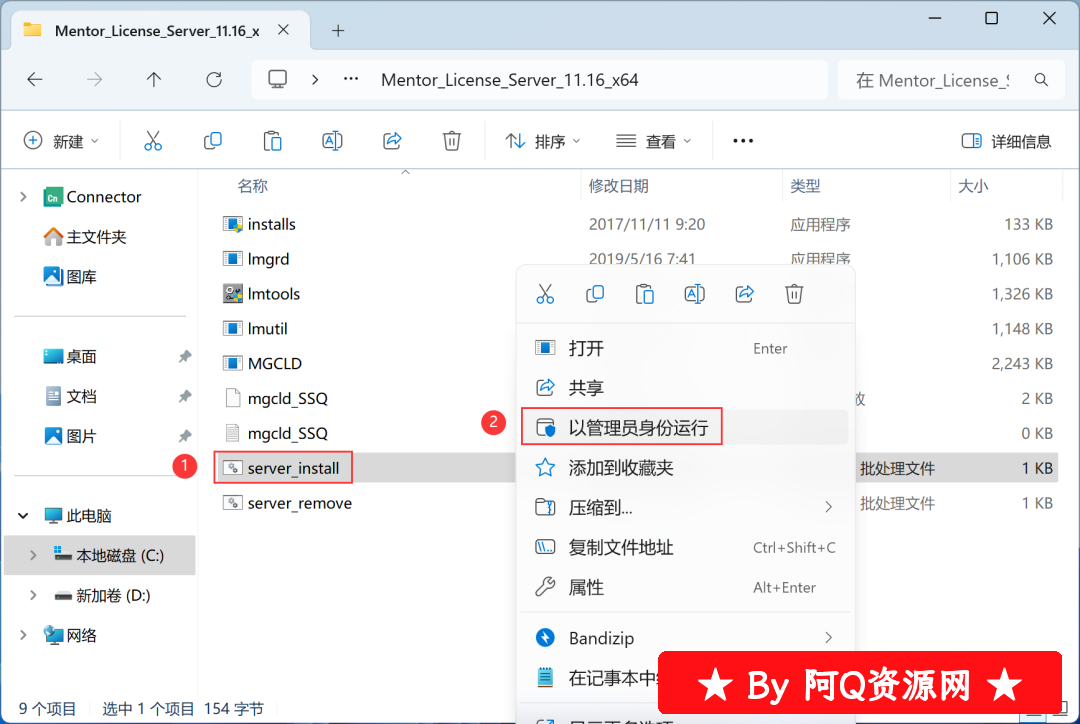The image size is (1080, 724).
Task: Expand the 网络 tree node
Action: tap(23, 635)
